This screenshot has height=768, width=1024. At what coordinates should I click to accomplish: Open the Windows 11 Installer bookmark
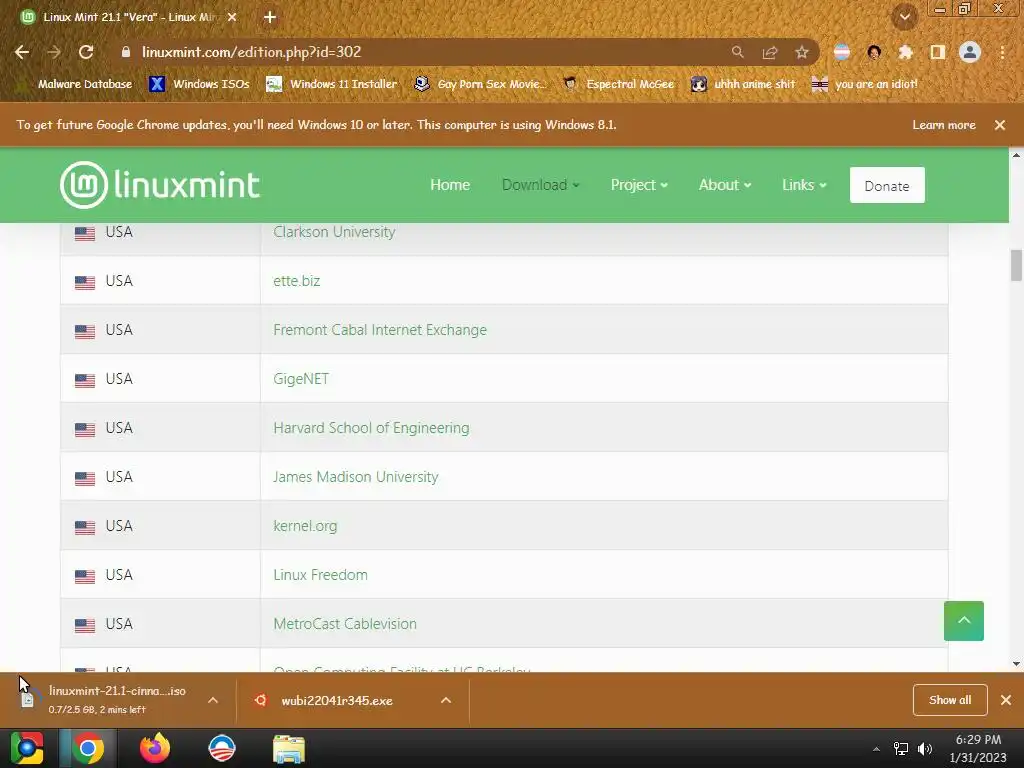332,84
